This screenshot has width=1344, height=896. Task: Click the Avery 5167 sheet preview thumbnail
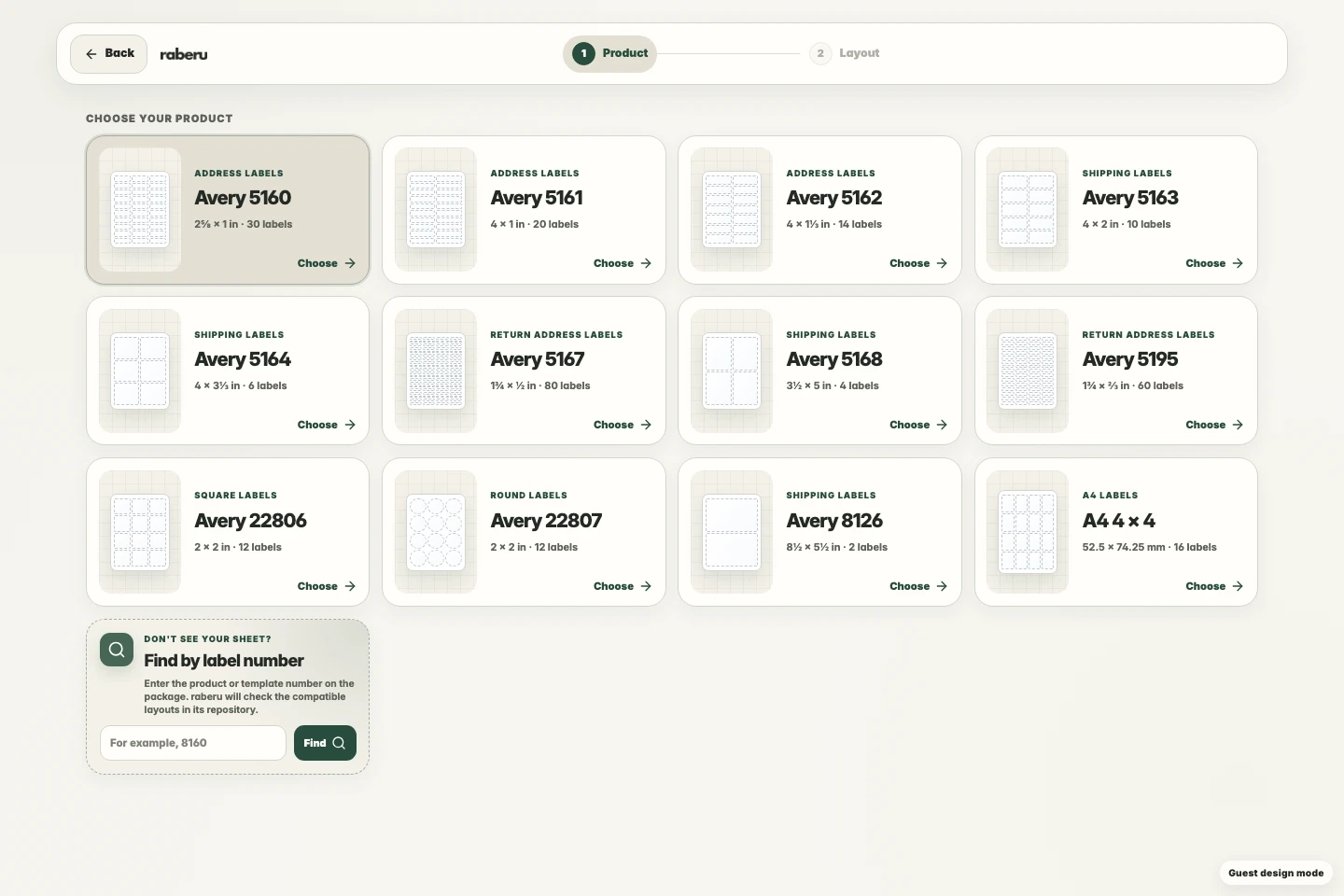[436, 371]
